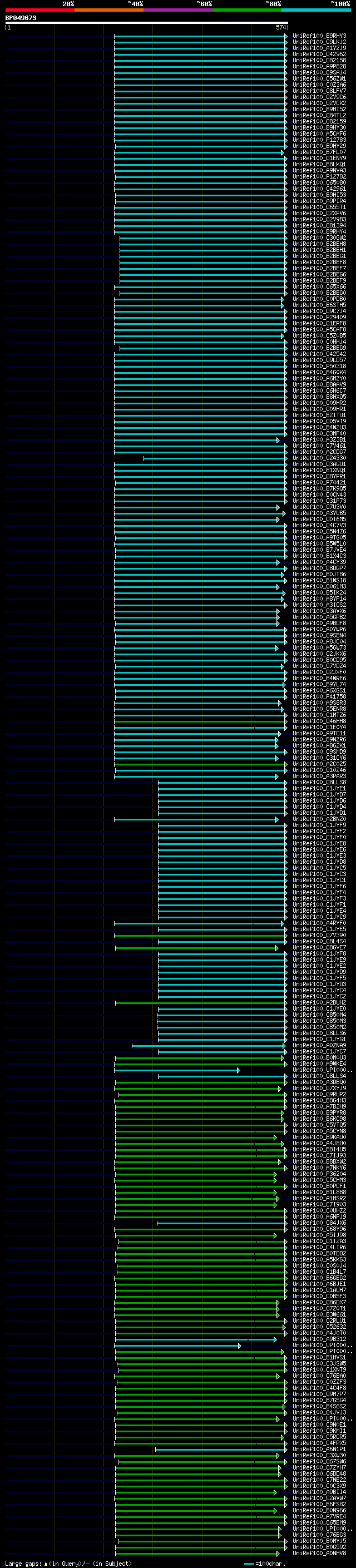This screenshot has height=1568, width=356.
Task: Select hit label UniRef100_Q67SW6
Action: pyautogui.click(x=319, y=1461)
